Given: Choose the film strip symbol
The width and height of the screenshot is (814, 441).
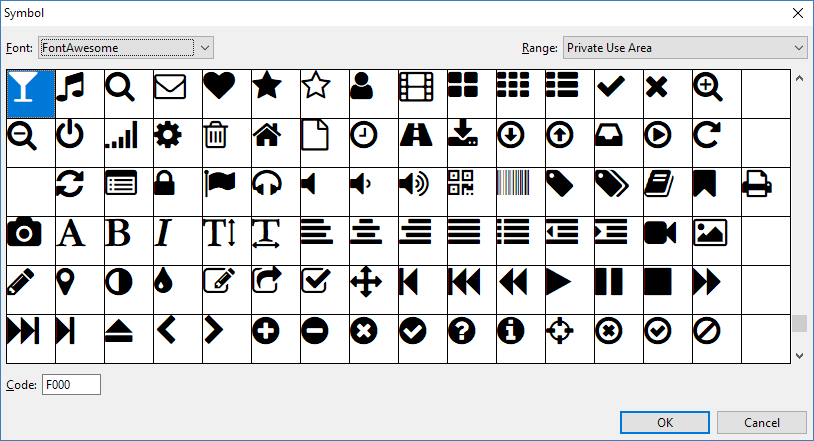Looking at the screenshot, I should [x=423, y=93].
